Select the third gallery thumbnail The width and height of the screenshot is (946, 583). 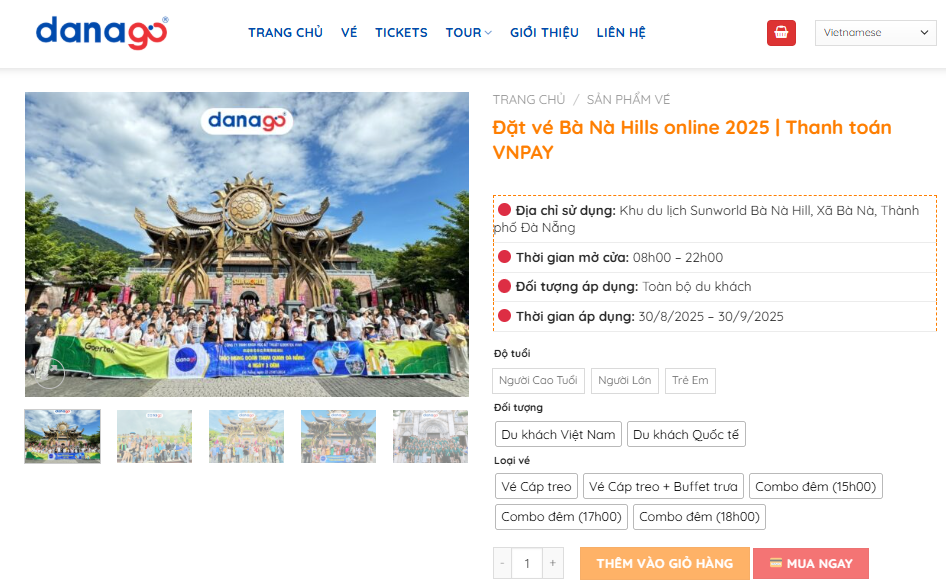[246, 436]
